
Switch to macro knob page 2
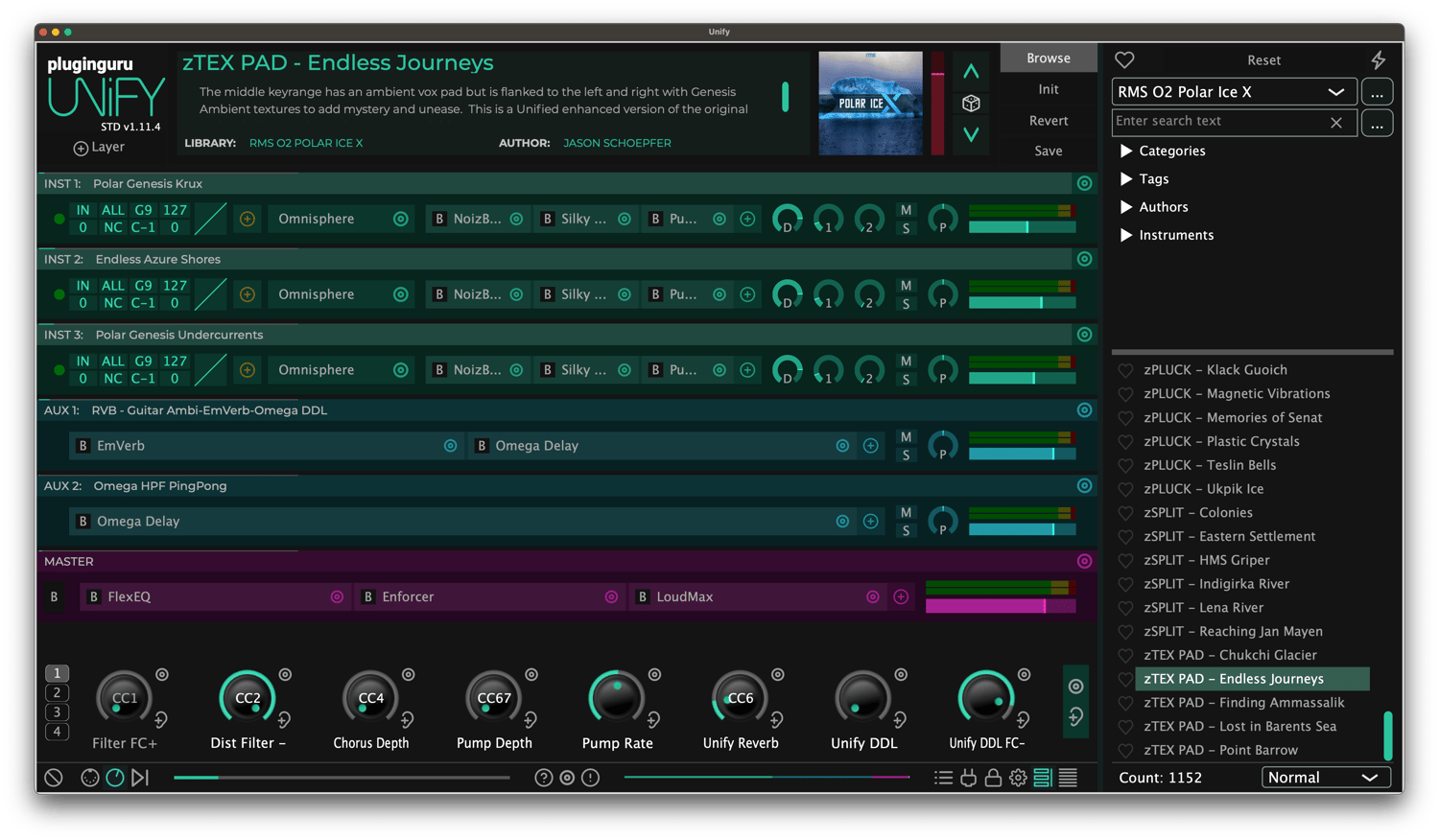pyautogui.click(x=57, y=693)
